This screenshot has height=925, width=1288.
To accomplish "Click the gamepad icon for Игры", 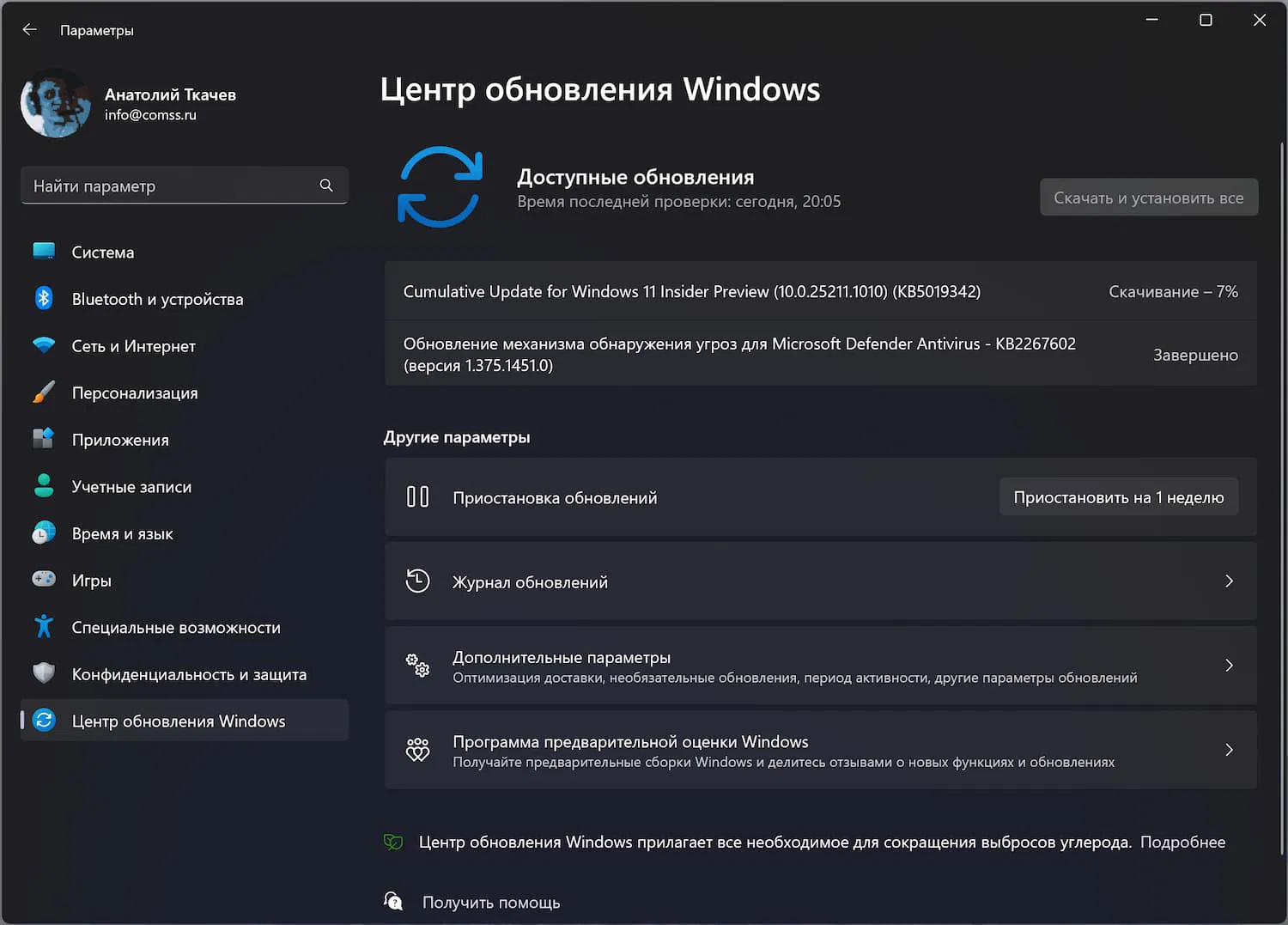I will pyautogui.click(x=44, y=580).
